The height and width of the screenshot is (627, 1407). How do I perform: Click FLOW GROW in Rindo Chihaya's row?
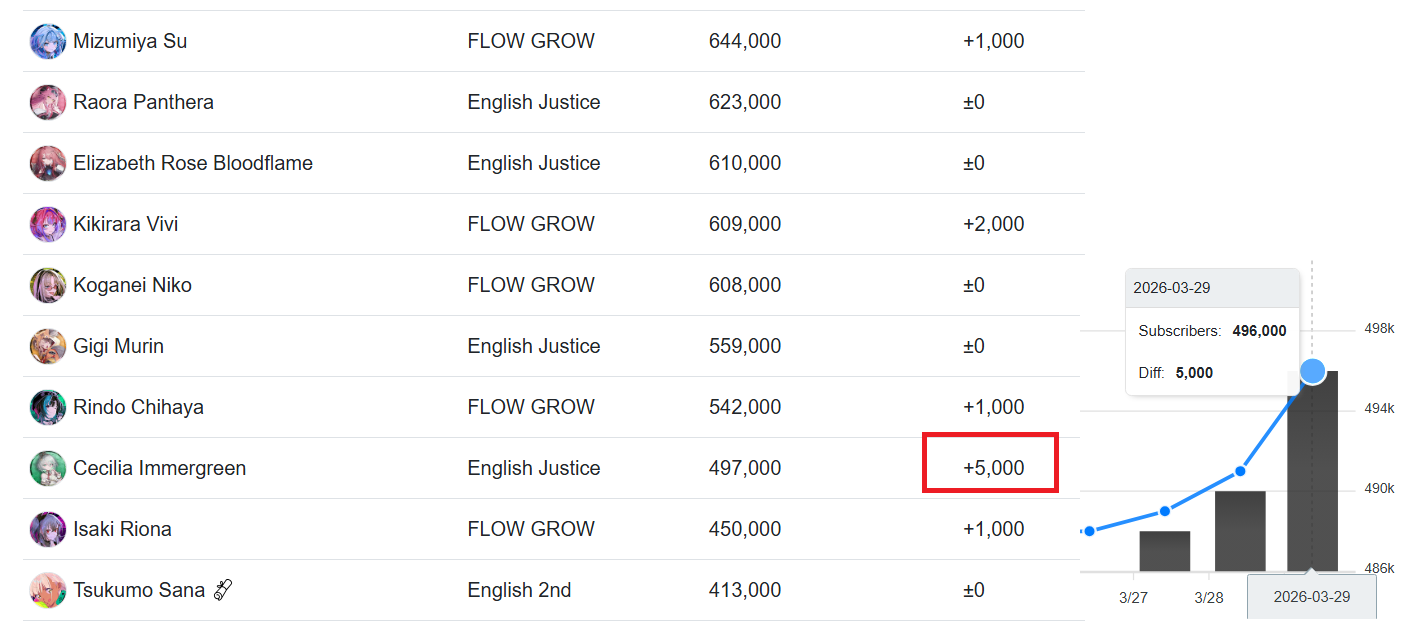coord(531,408)
